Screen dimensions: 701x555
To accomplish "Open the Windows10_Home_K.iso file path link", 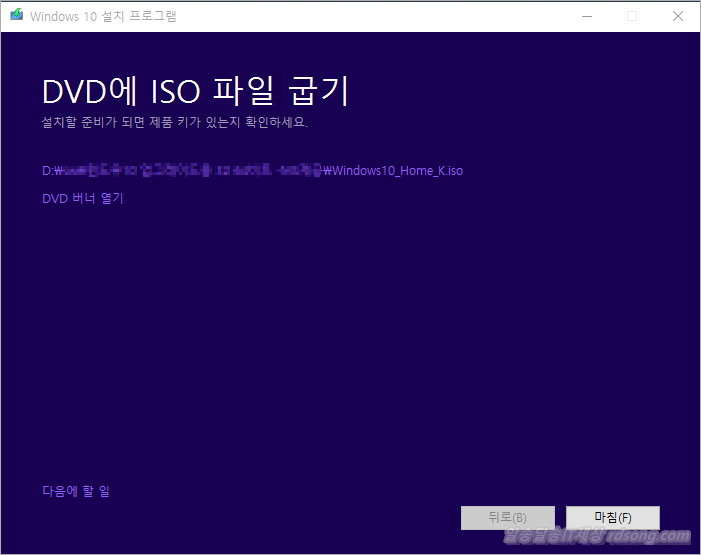I will click(252, 170).
